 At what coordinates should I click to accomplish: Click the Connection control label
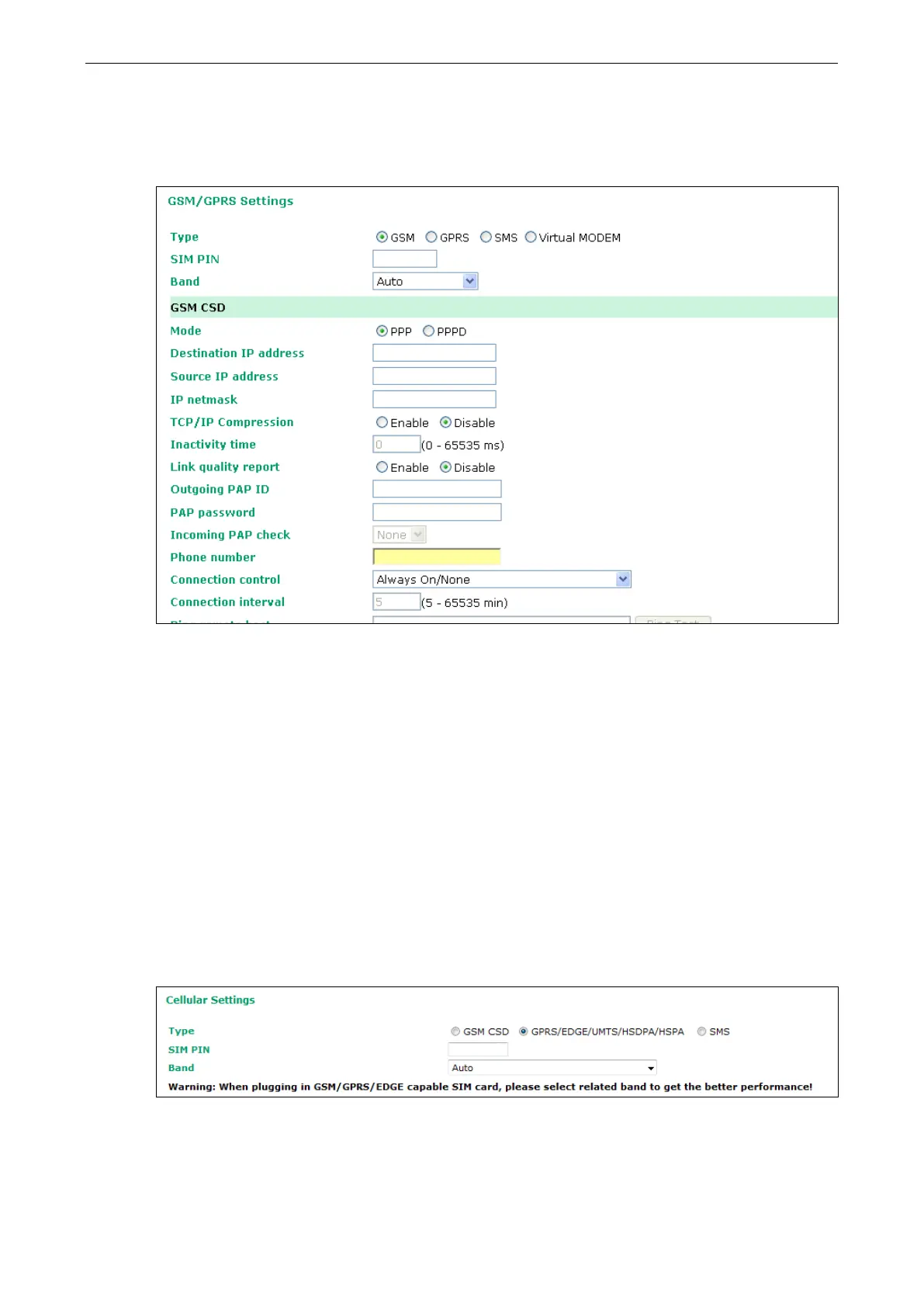(x=225, y=580)
